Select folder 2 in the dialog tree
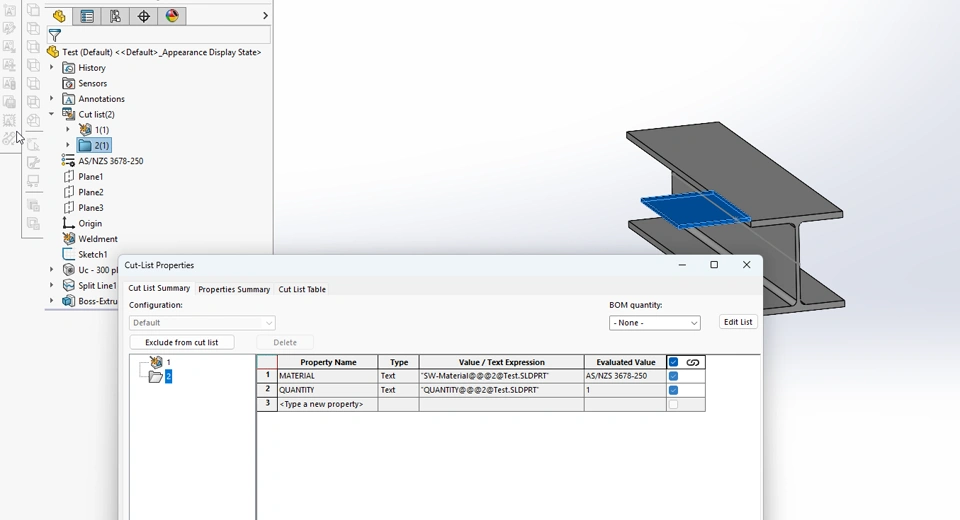The image size is (960, 520). click(x=160, y=377)
